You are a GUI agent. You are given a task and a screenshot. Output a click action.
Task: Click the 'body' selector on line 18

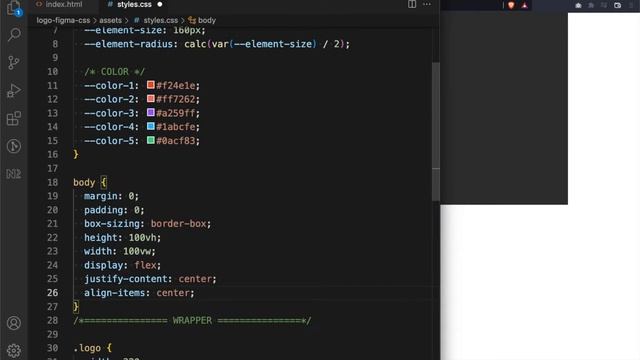tap(84, 182)
